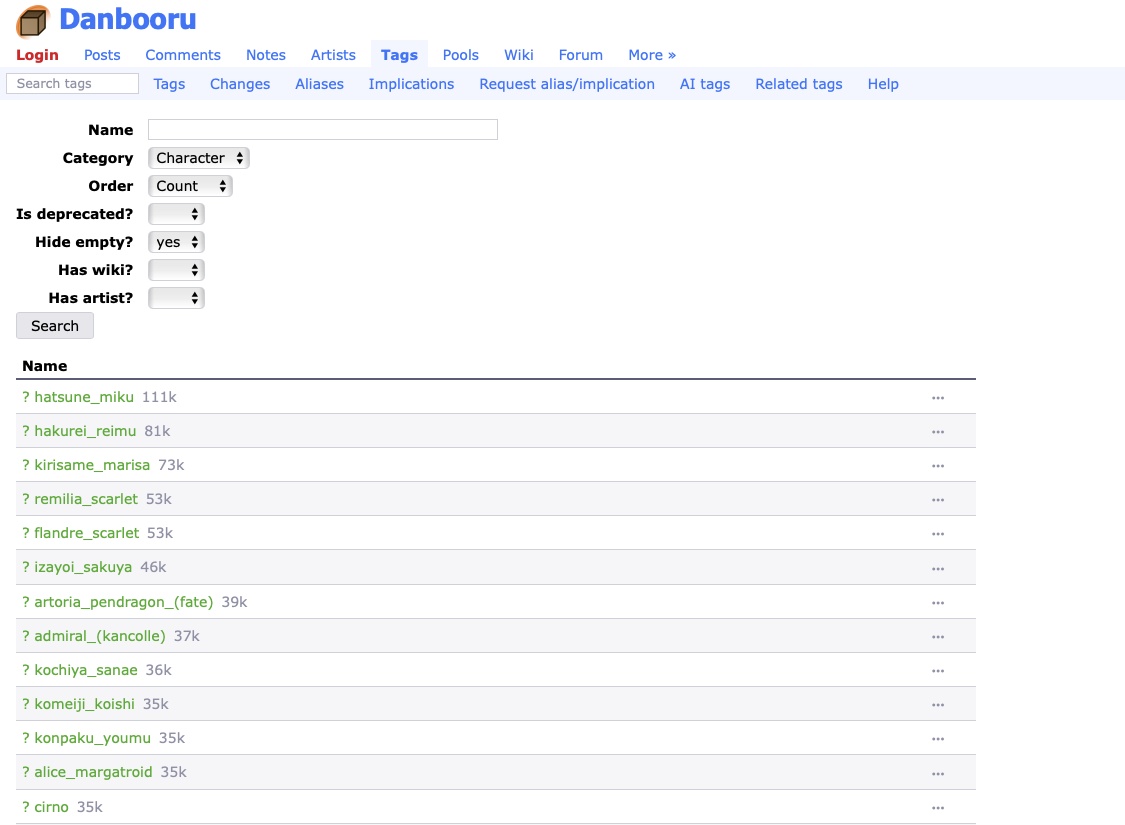Navigate to Artists
This screenshot has height=825, width=1125.
coord(333,55)
